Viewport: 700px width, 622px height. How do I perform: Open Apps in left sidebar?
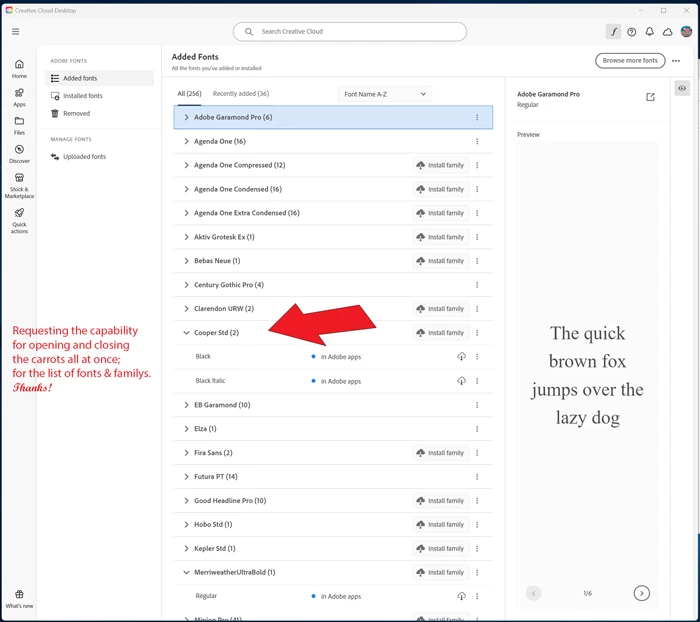click(x=19, y=97)
